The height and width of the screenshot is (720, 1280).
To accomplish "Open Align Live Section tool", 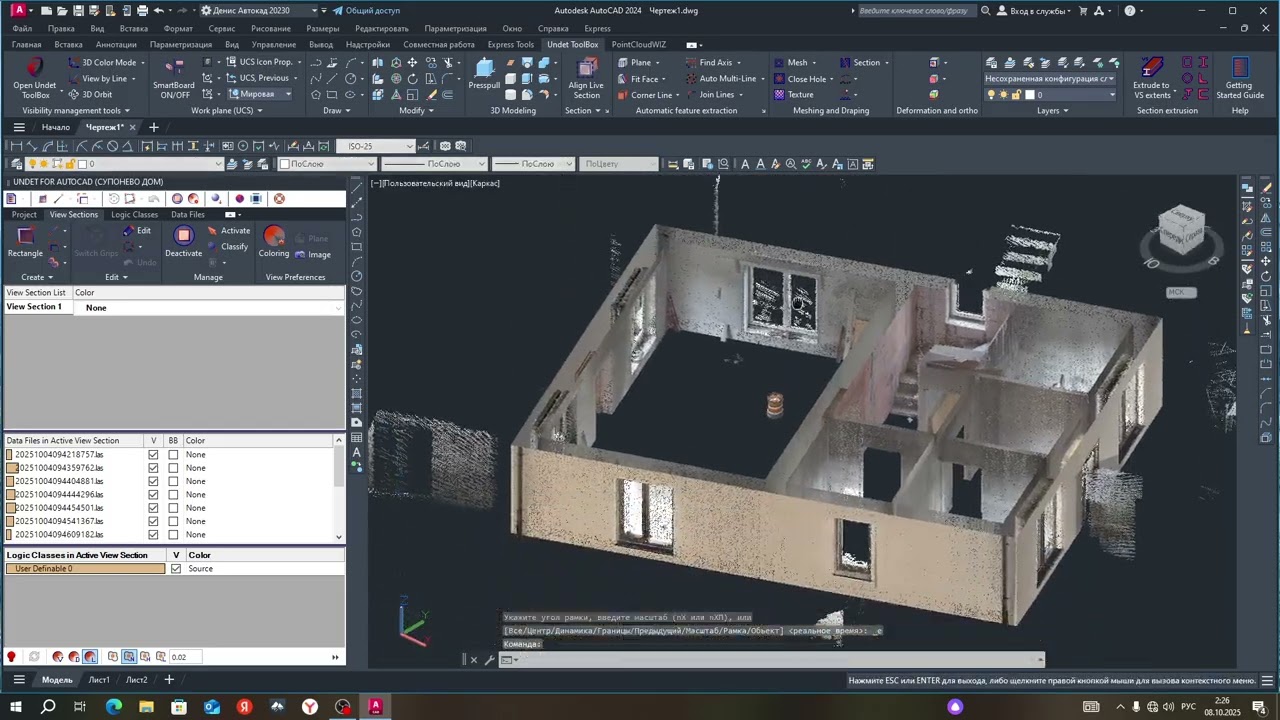I will tap(586, 78).
